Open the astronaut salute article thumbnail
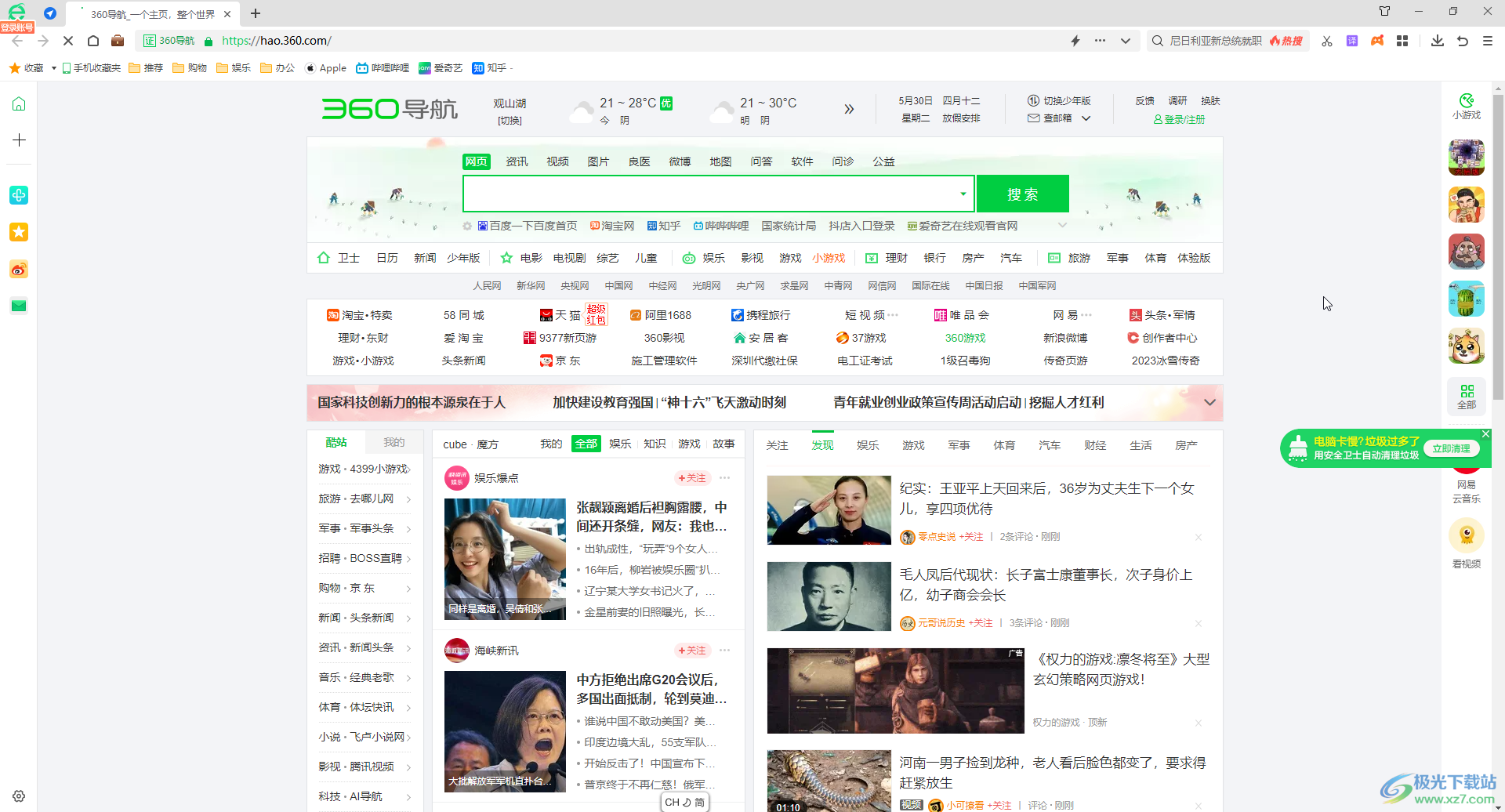 (829, 510)
